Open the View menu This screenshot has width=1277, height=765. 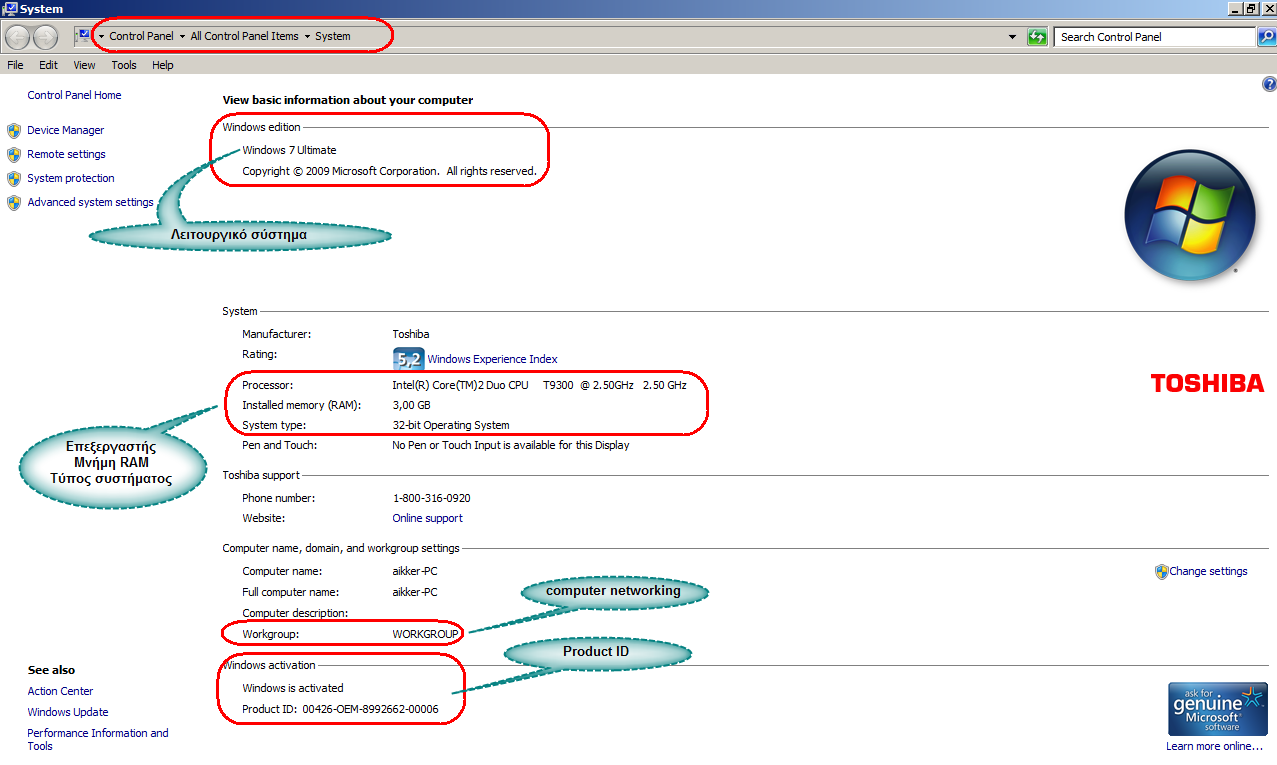coord(84,65)
